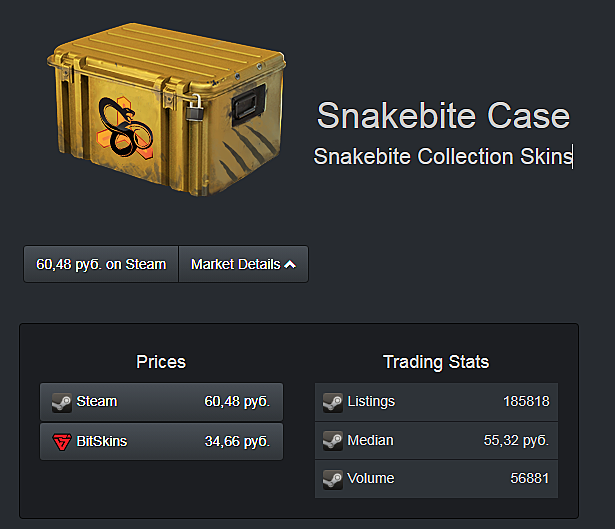The image size is (615, 529).
Task: Click the Snakebite Case title
Action: click(443, 115)
